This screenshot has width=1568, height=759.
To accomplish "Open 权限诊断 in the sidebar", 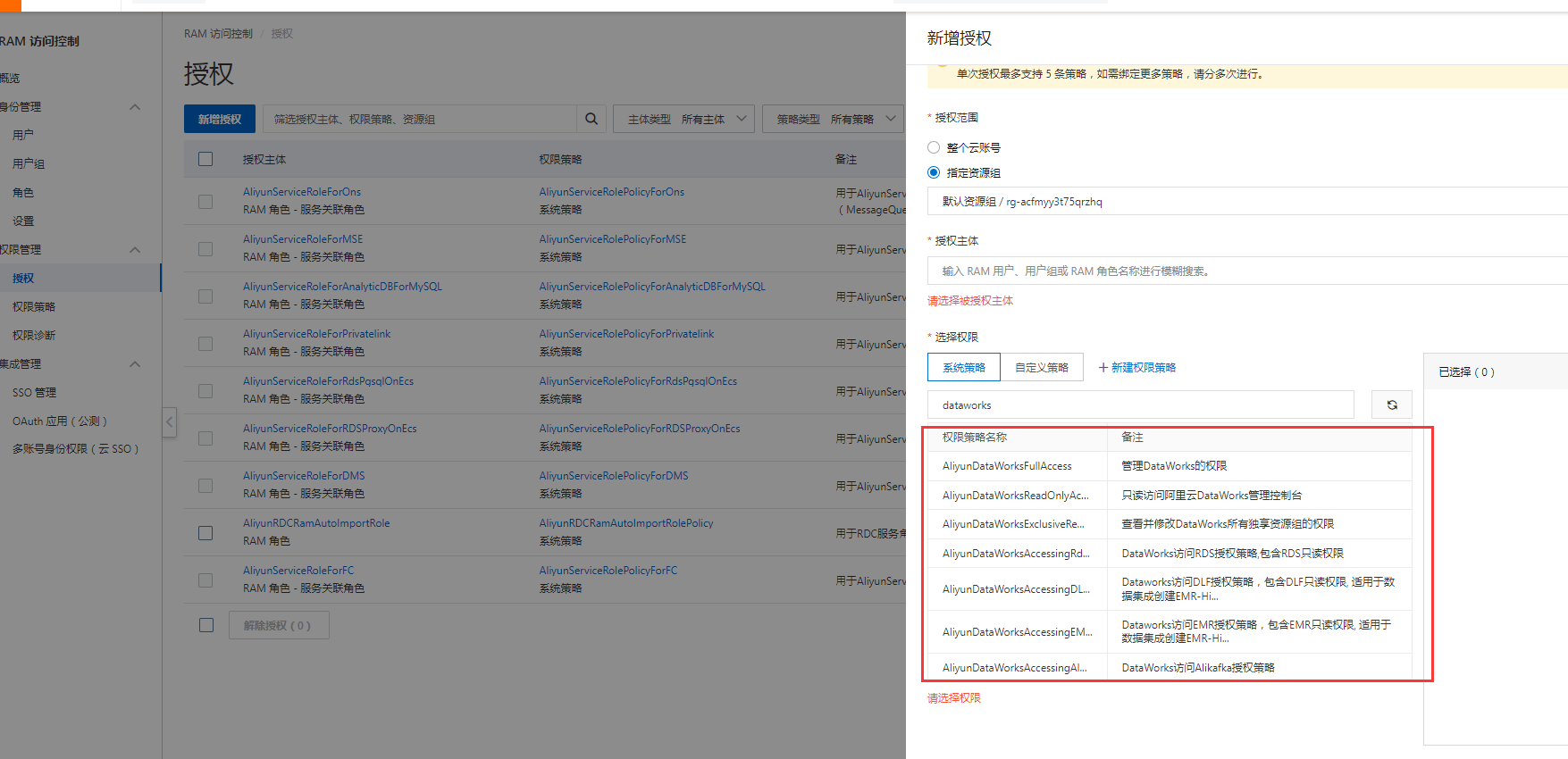I will [x=34, y=336].
